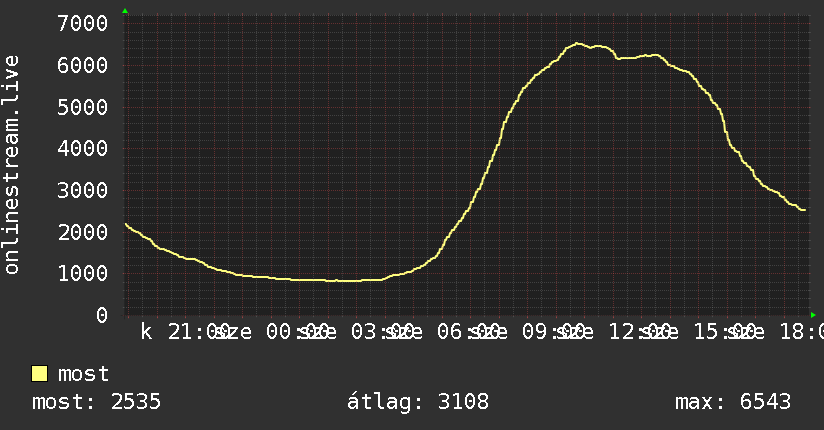Click the x-axis time label 12:00
The height and width of the screenshot is (430, 824).
(x=640, y=332)
